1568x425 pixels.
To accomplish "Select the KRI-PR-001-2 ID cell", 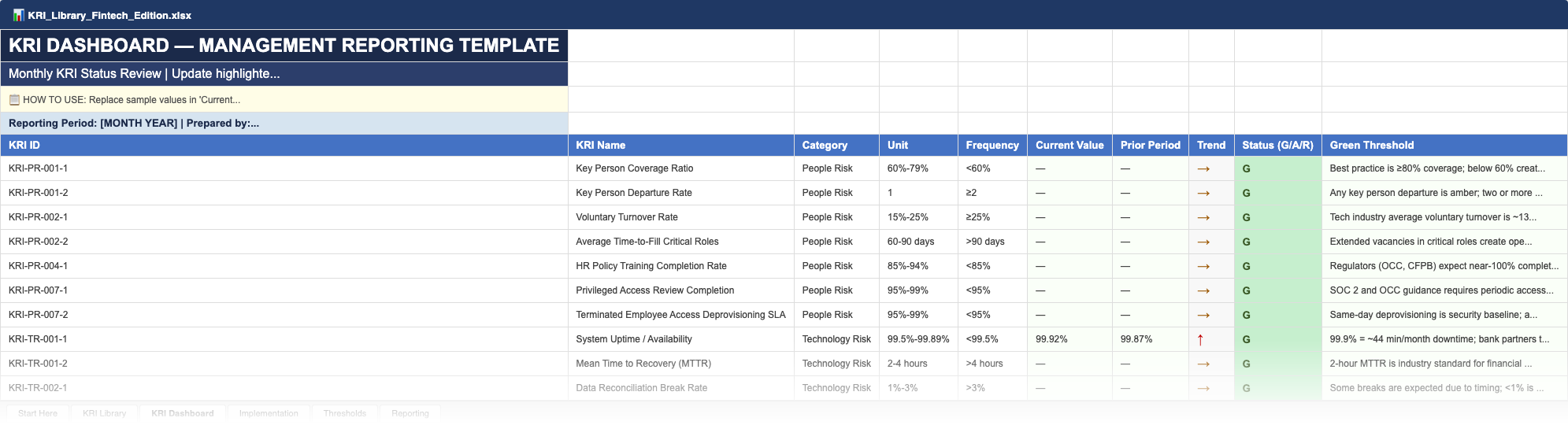I will (284, 193).
